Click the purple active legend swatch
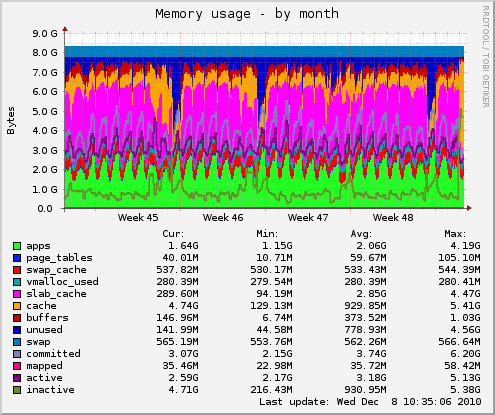 pos(17,378)
